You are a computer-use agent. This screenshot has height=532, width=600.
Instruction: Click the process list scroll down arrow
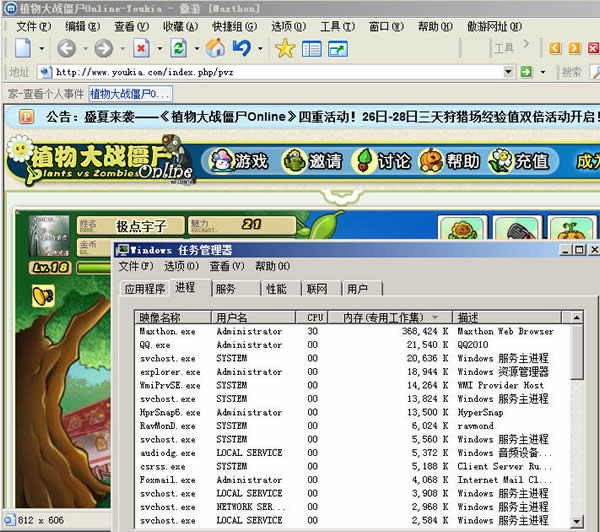click(x=577, y=521)
